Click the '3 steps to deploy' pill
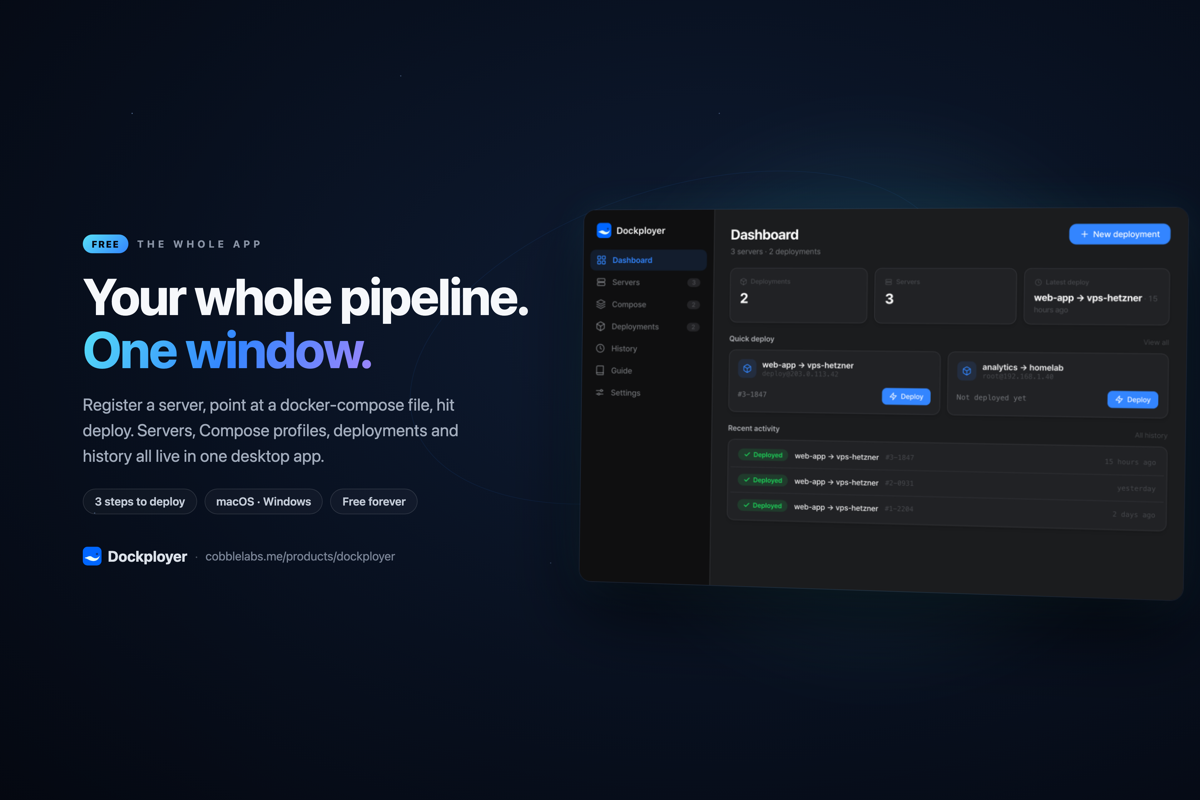Viewport: 1200px width, 800px height. pos(140,501)
